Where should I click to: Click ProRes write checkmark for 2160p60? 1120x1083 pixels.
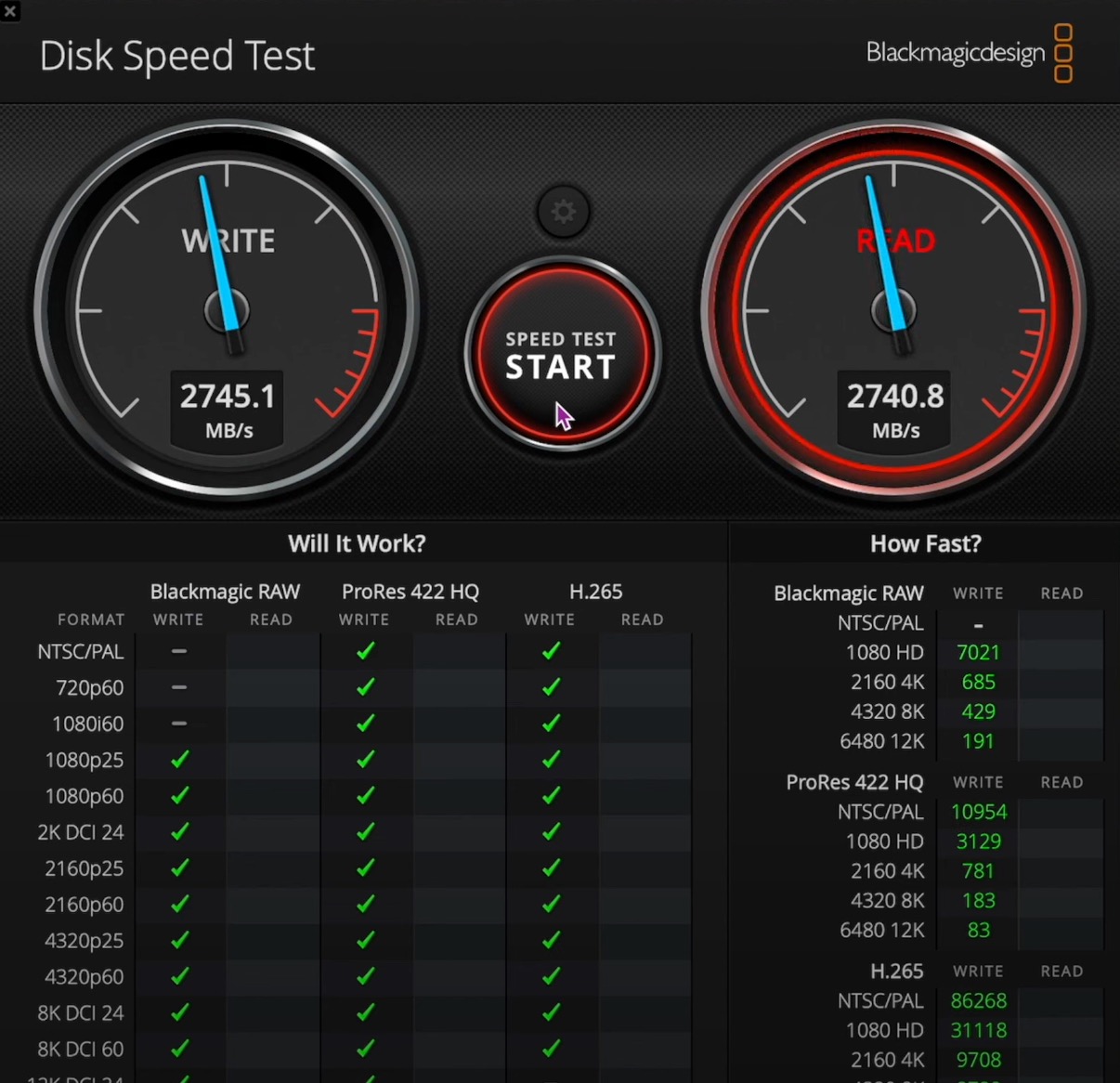pyautogui.click(x=366, y=904)
